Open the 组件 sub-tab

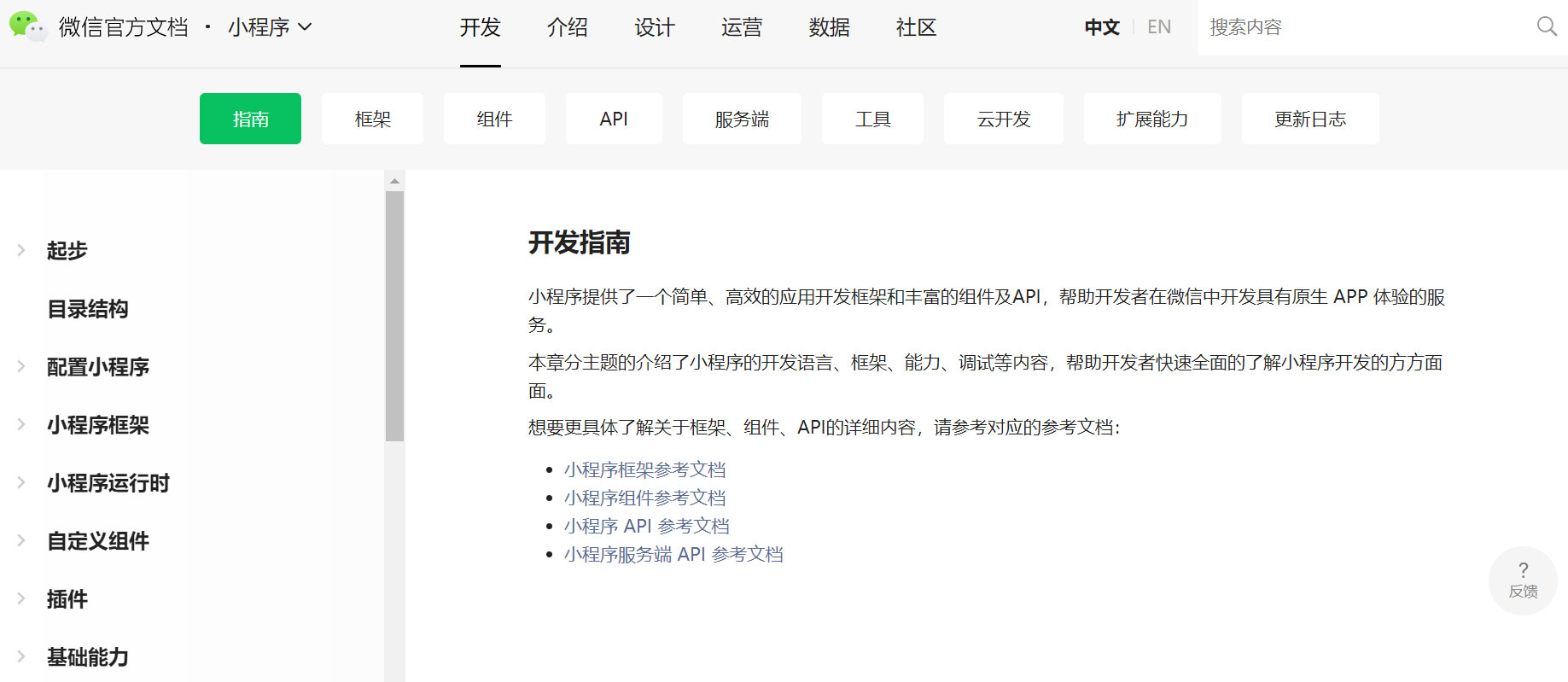tap(494, 119)
